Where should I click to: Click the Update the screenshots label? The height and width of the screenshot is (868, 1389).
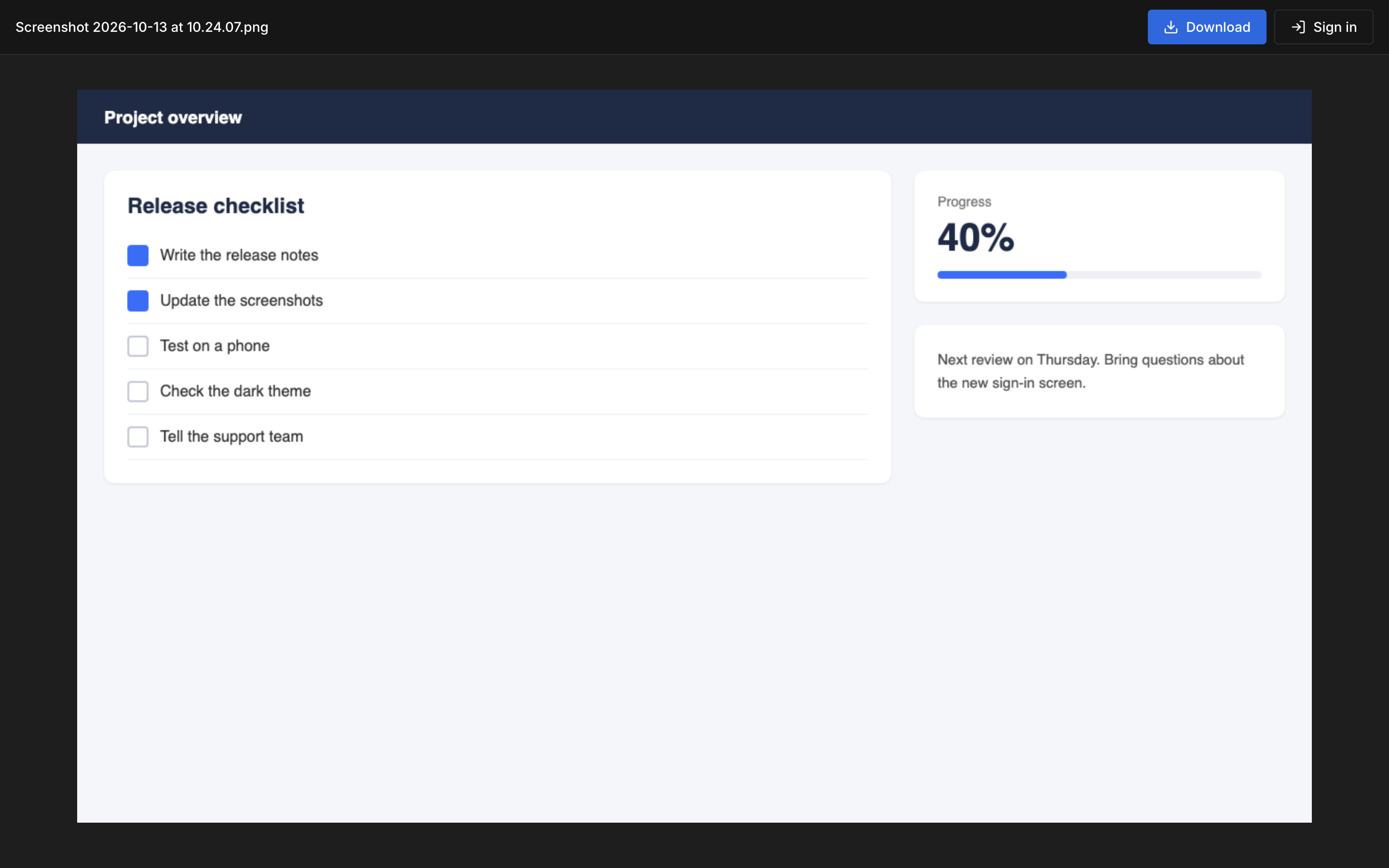[241, 300]
